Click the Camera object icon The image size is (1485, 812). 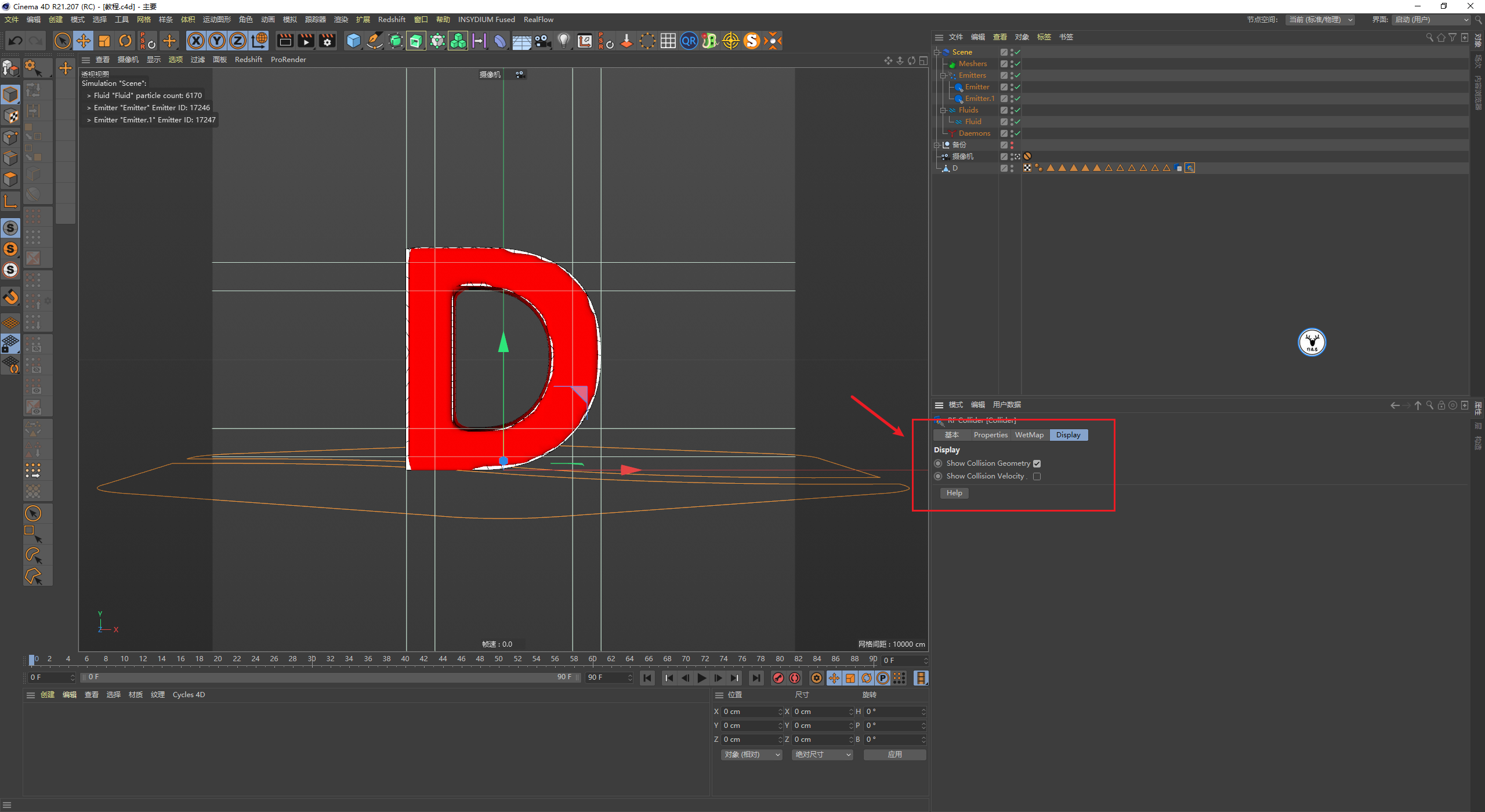point(542,41)
